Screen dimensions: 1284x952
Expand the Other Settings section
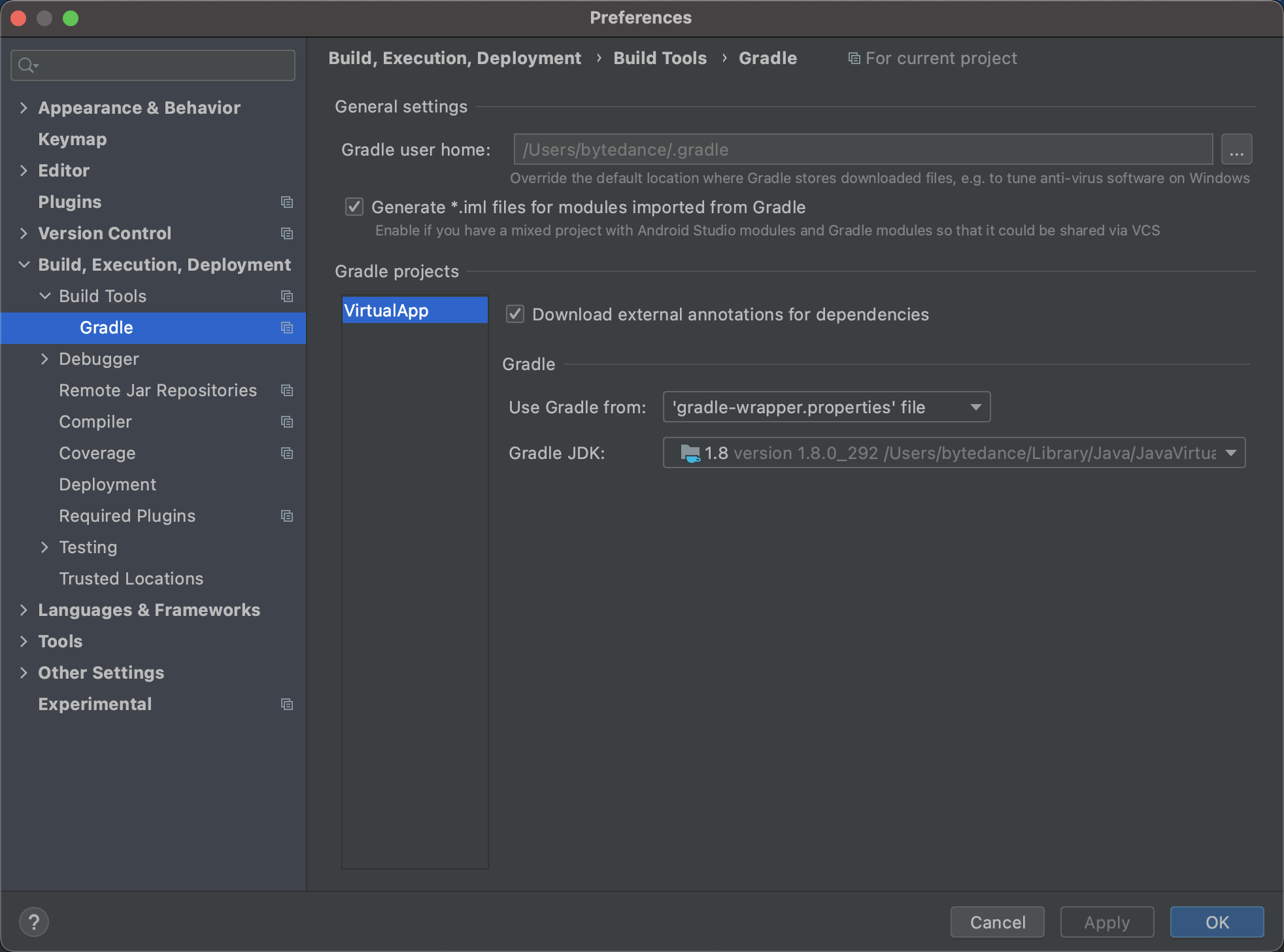(24, 673)
